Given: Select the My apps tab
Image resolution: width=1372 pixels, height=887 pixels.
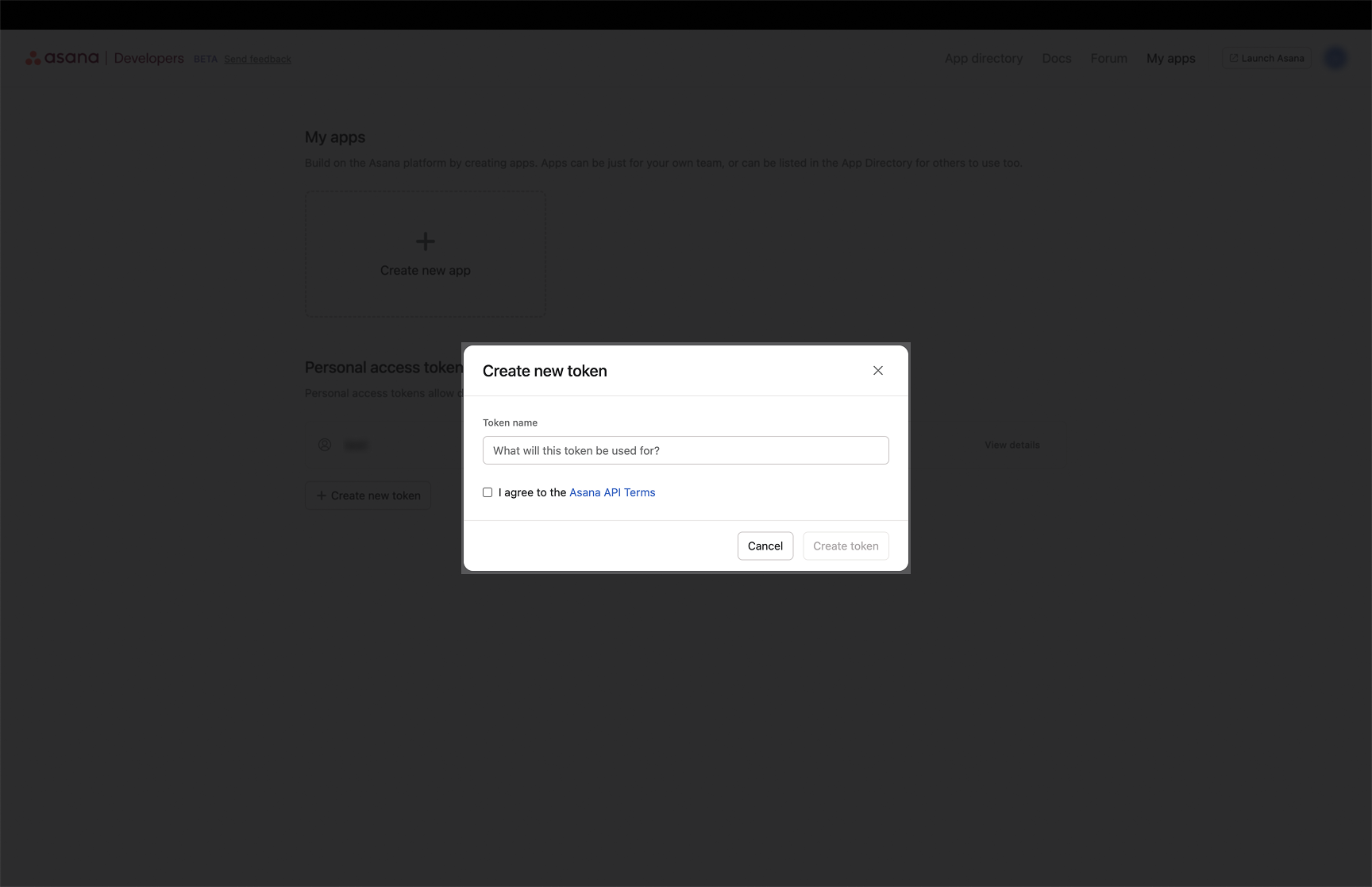Looking at the screenshot, I should (x=1170, y=58).
